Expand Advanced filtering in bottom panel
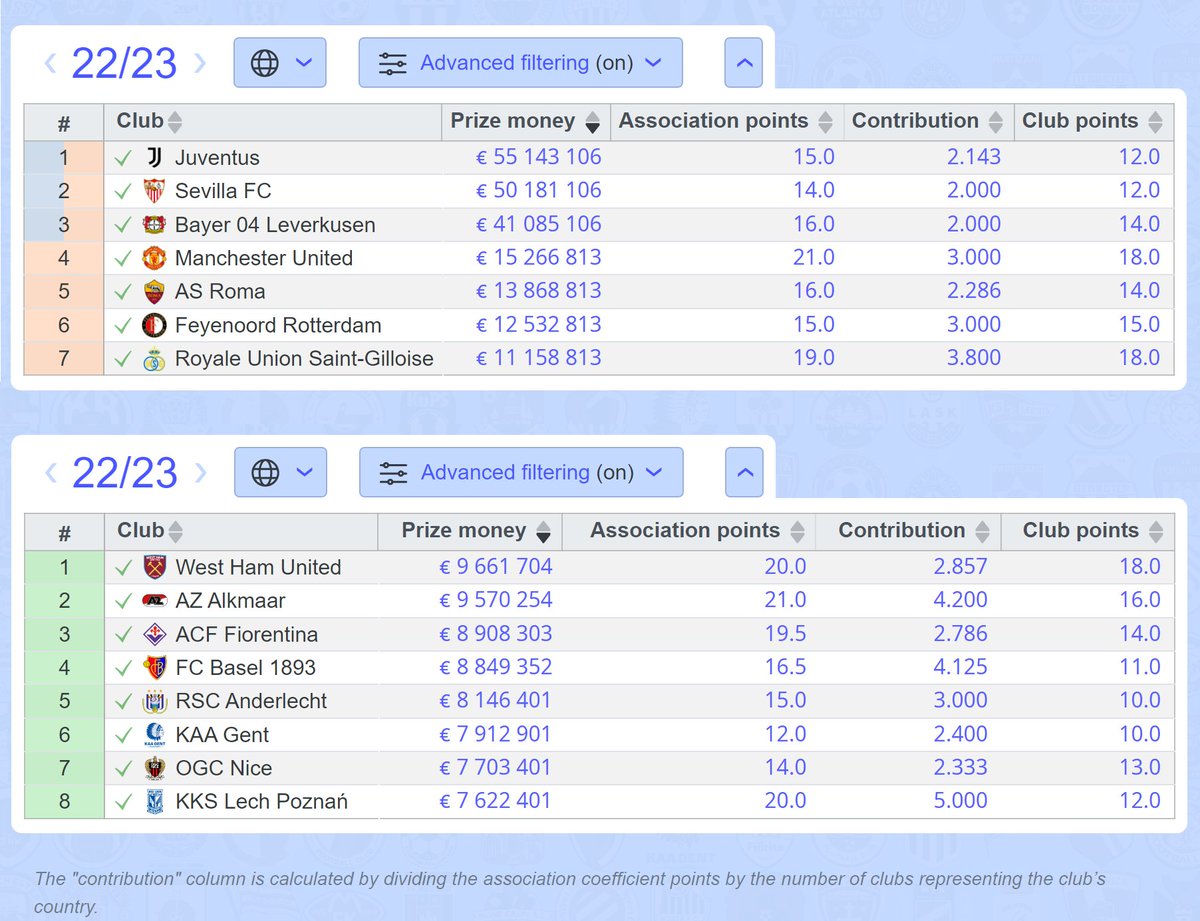Screen dimensions: 1200x921 520,473
